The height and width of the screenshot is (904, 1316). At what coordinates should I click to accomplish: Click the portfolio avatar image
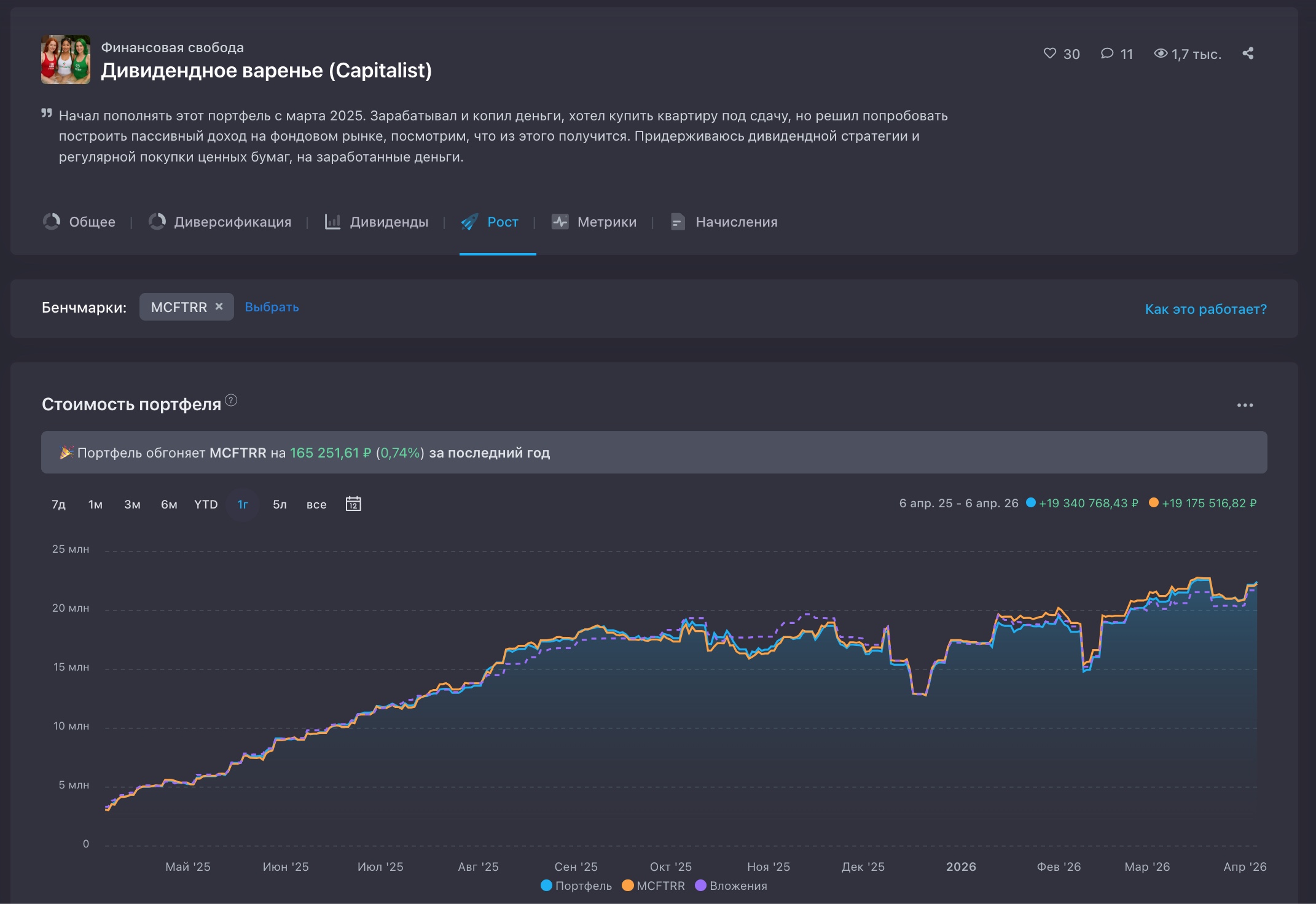coord(66,60)
